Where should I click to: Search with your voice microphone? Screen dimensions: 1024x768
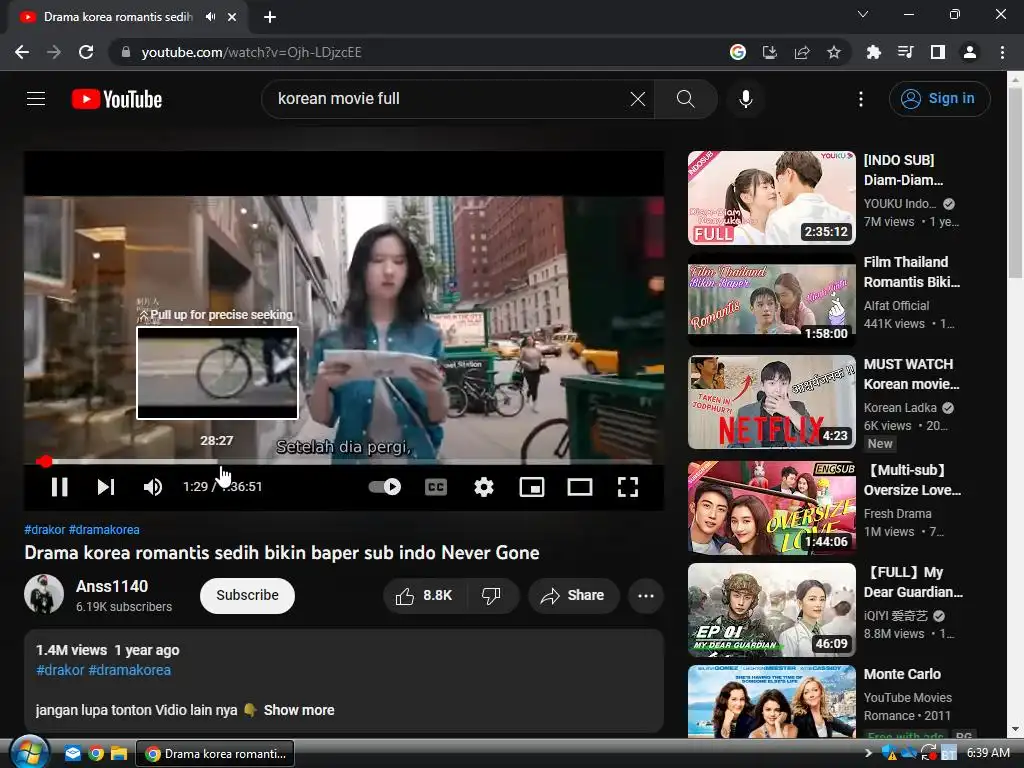(x=746, y=99)
